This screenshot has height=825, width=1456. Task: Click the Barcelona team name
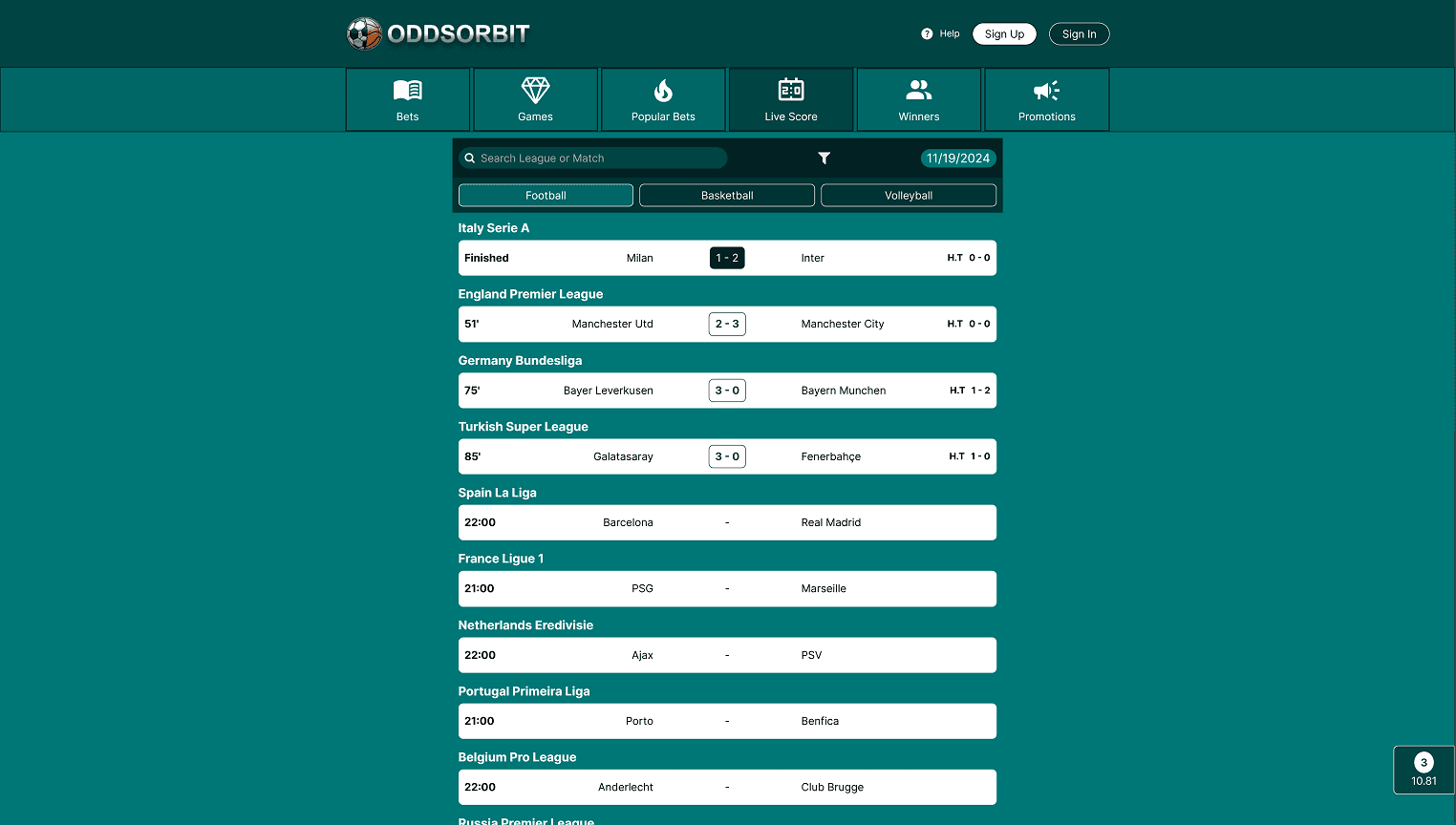point(628,522)
